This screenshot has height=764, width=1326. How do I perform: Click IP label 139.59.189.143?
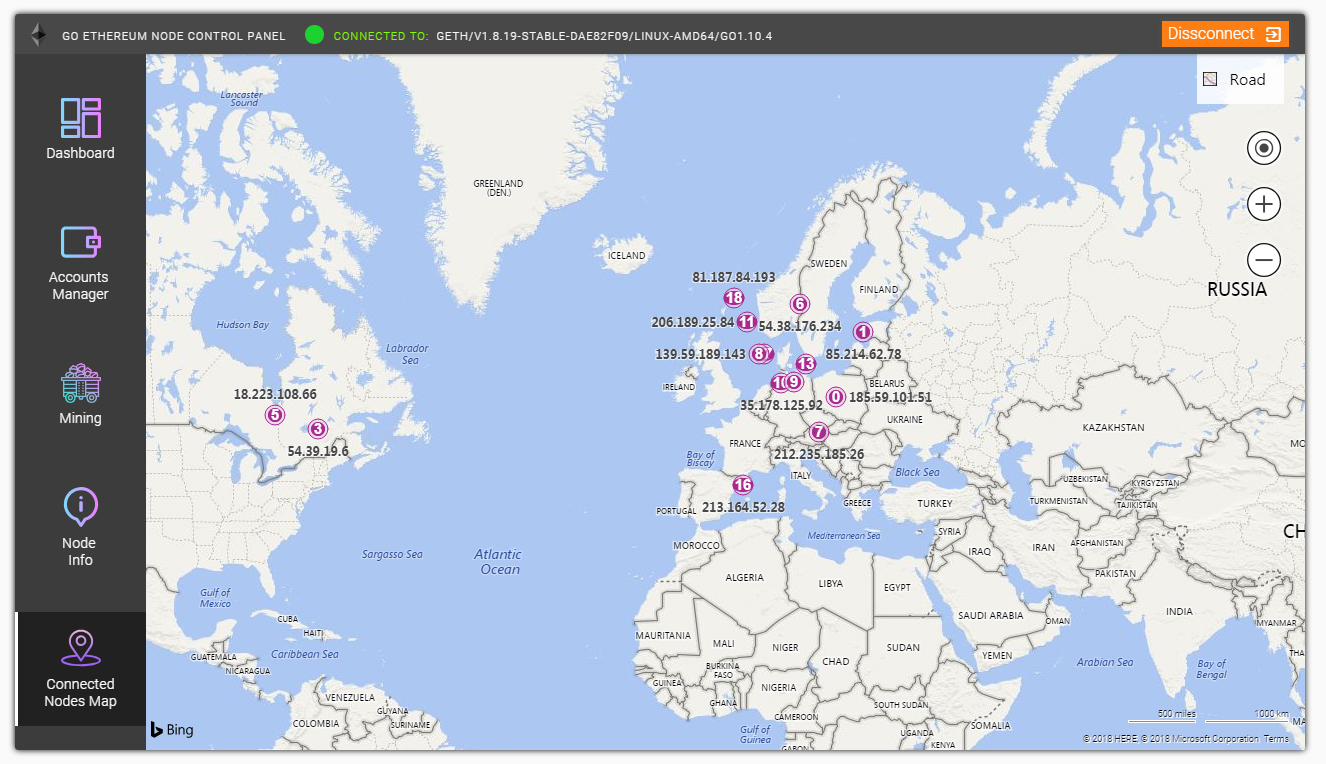[701, 354]
